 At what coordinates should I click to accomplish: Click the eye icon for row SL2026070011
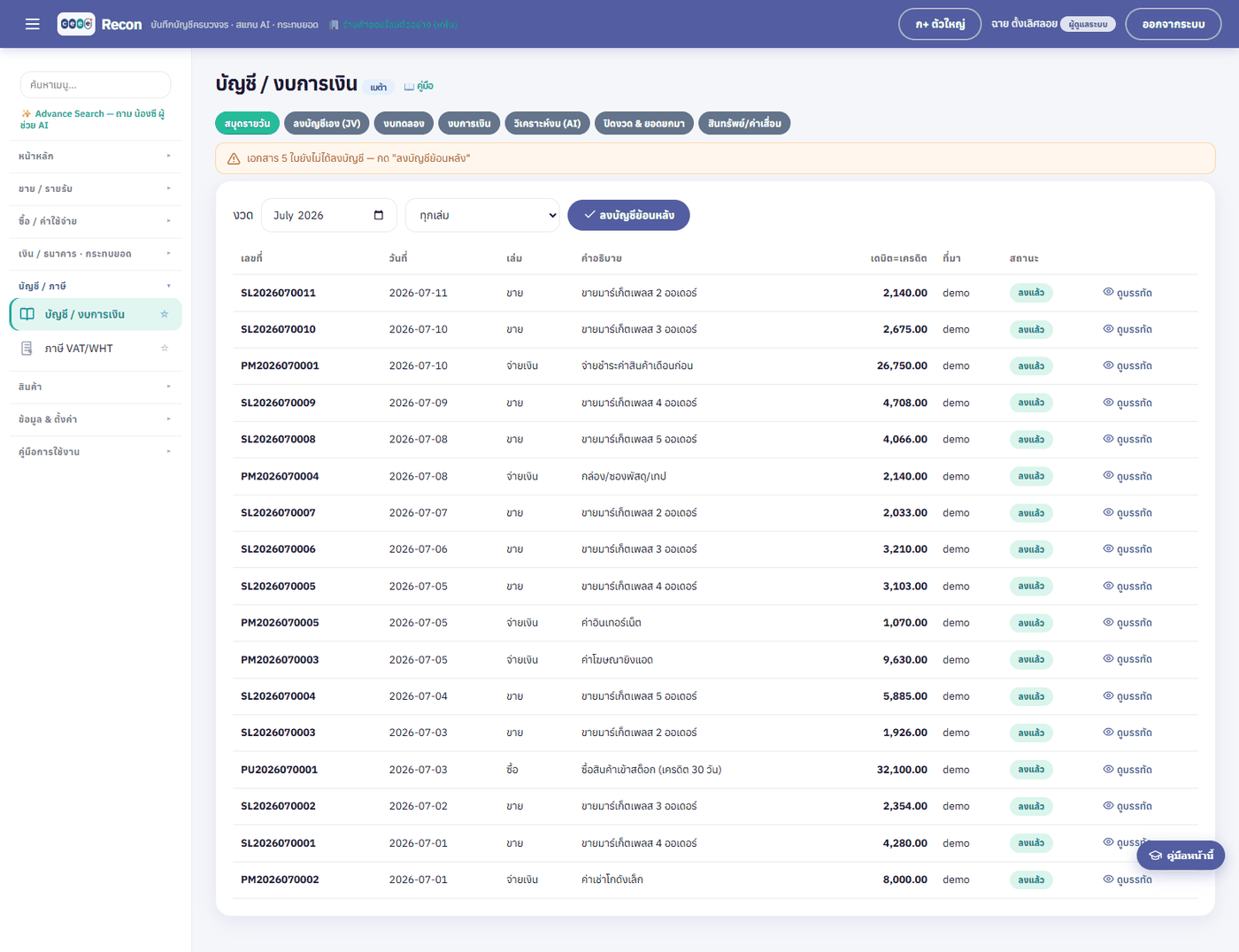[x=1108, y=292]
